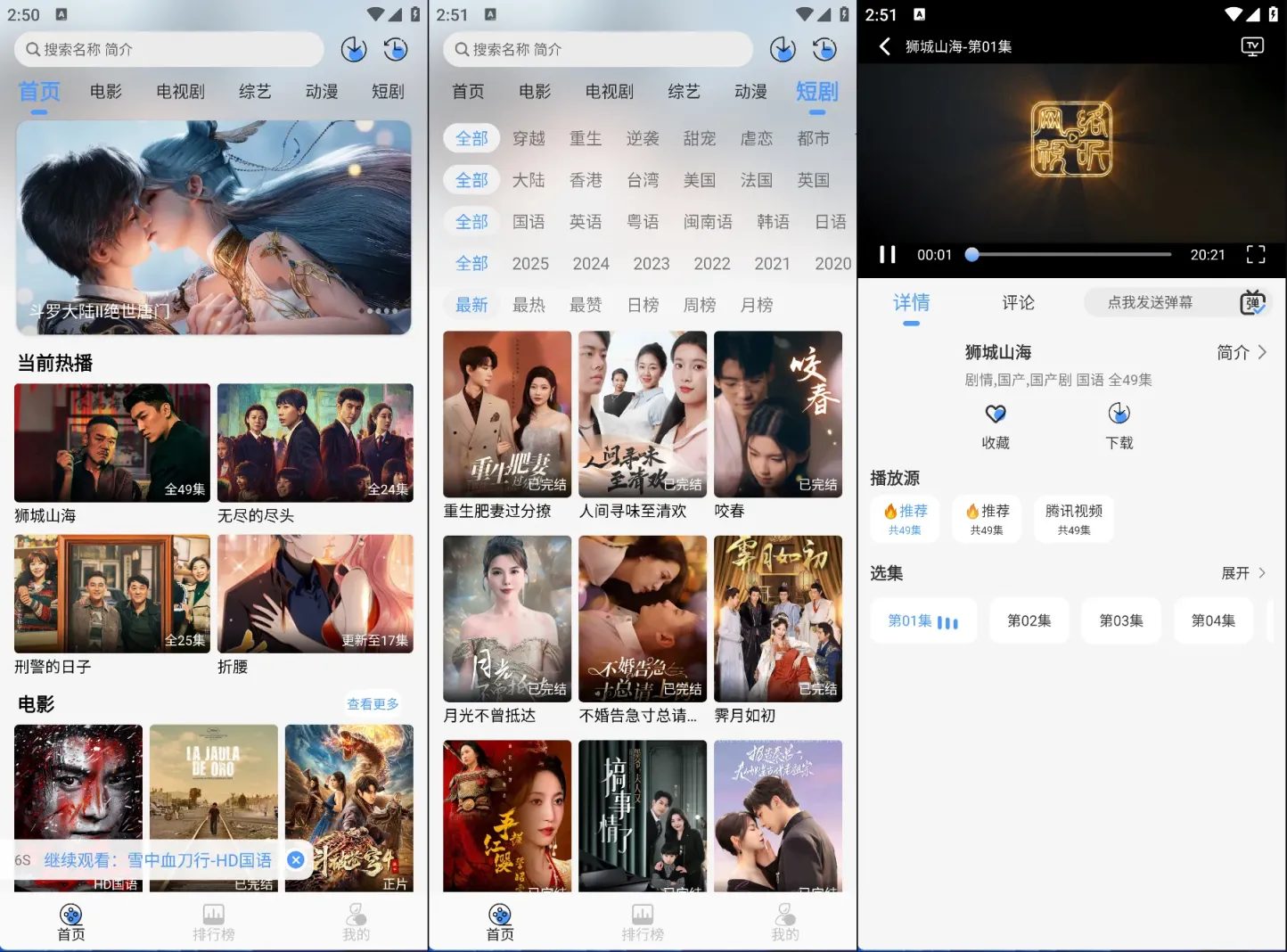Open 重生肥妻过分撩 short drama
This screenshot has height=952, width=1287.
[x=507, y=414]
